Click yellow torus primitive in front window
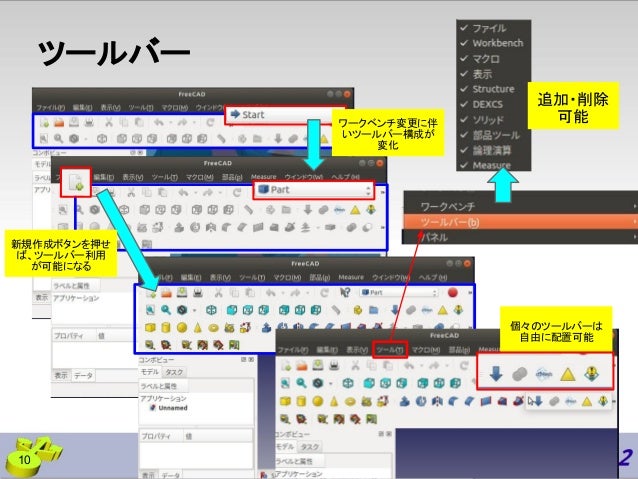This screenshot has height=479, width=638. point(350,401)
